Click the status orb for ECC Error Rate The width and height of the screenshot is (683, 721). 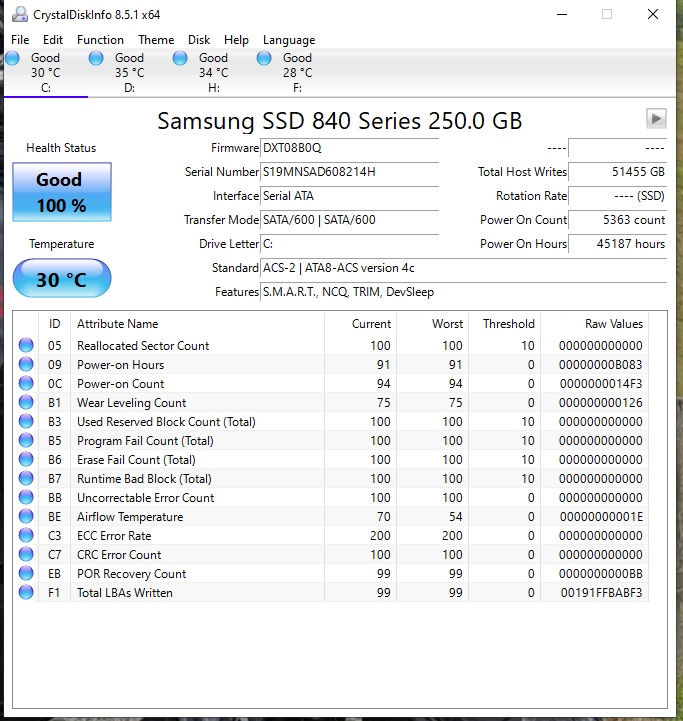(26, 535)
